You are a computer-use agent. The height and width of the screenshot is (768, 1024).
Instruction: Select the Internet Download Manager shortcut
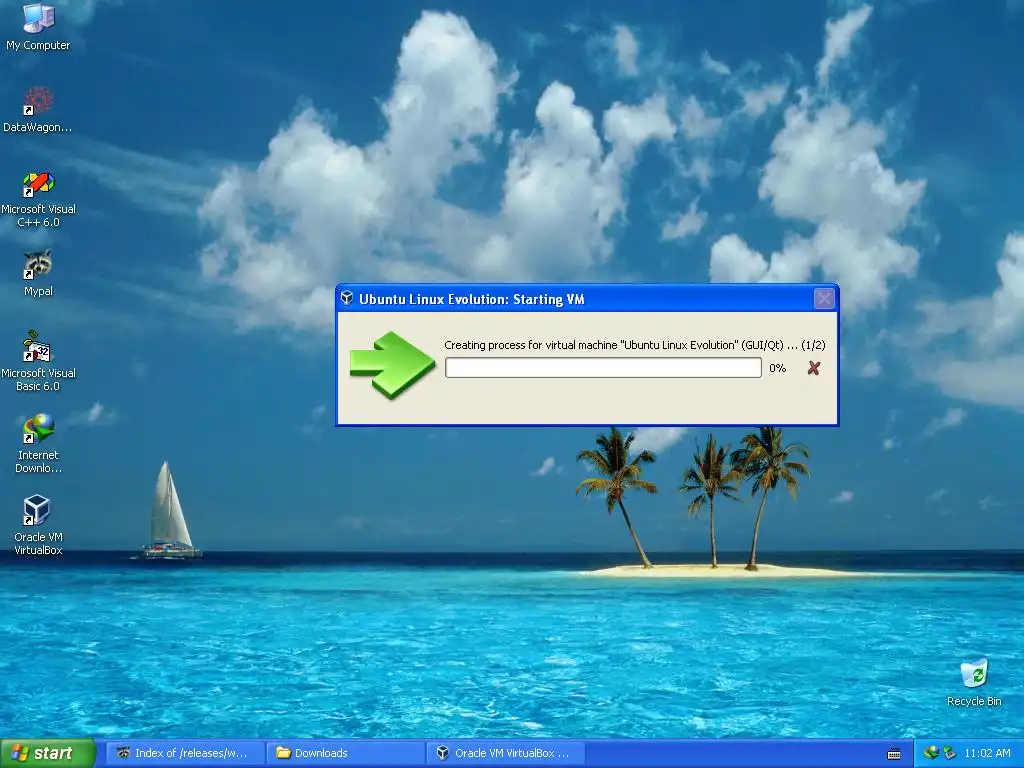click(38, 443)
